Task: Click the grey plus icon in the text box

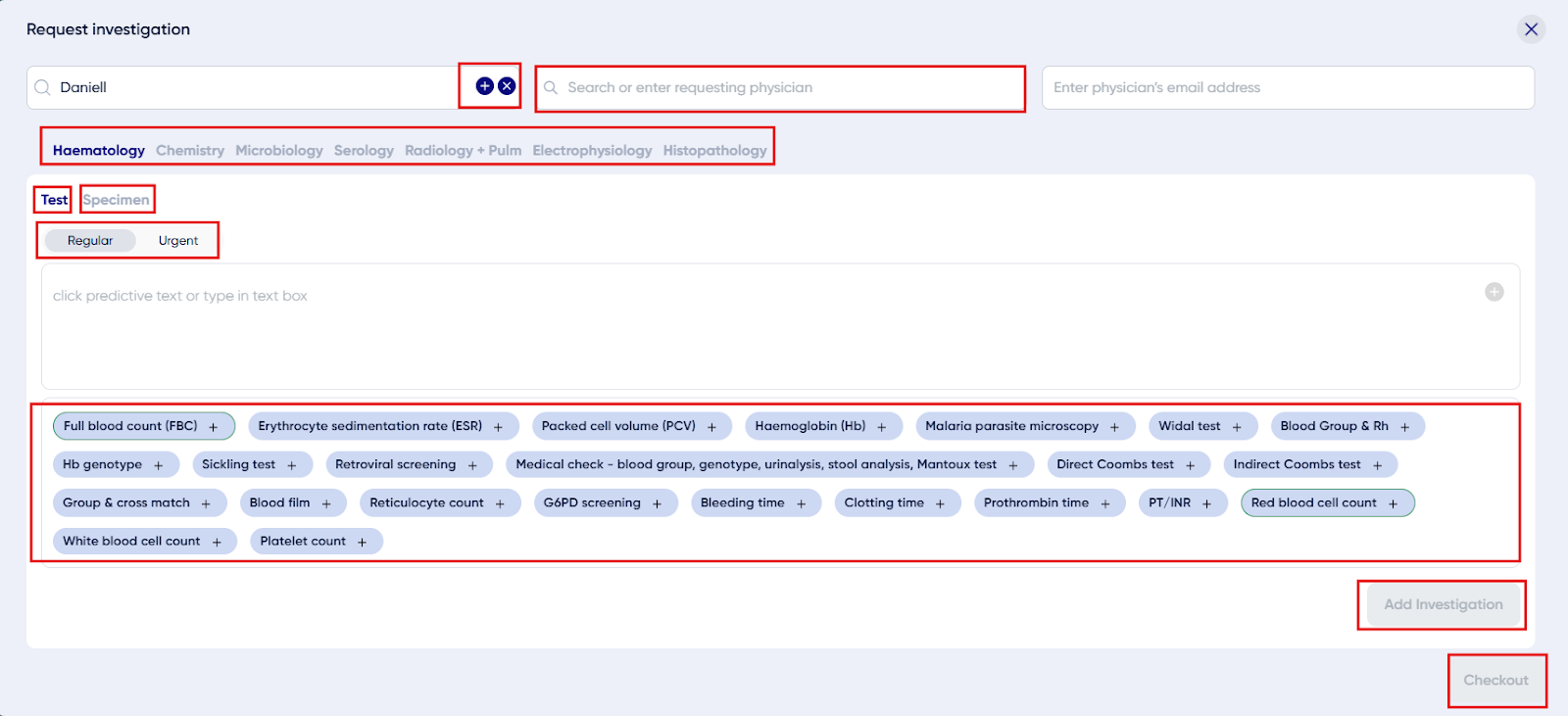Action: tap(1494, 292)
